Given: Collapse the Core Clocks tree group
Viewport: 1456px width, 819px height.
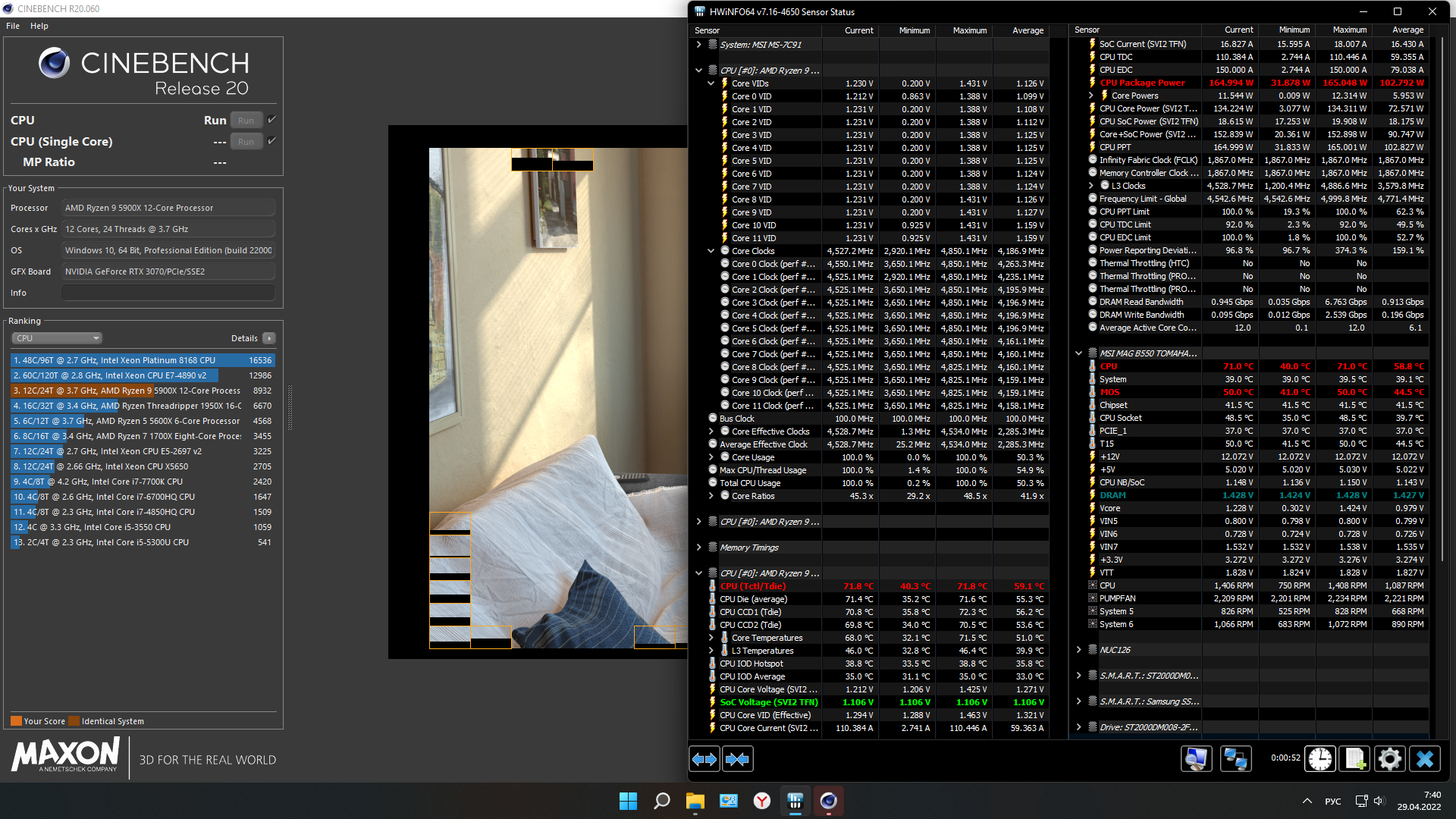Looking at the screenshot, I should (x=711, y=251).
